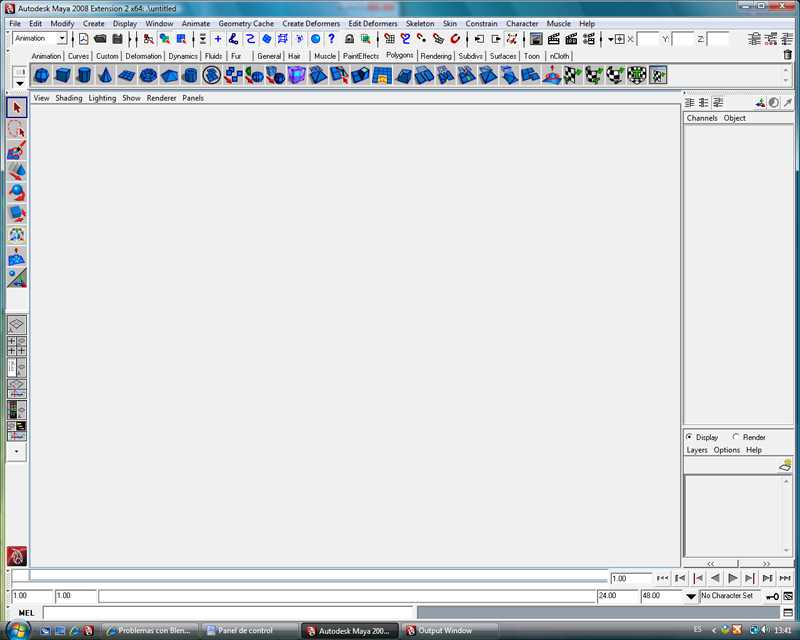
Task: Toggle snap to curves icon
Action: (x=406, y=39)
